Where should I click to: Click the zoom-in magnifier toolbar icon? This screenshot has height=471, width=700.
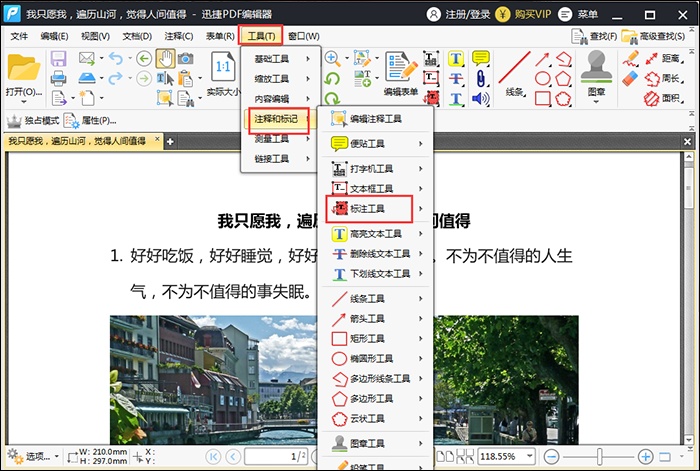click(x=332, y=58)
